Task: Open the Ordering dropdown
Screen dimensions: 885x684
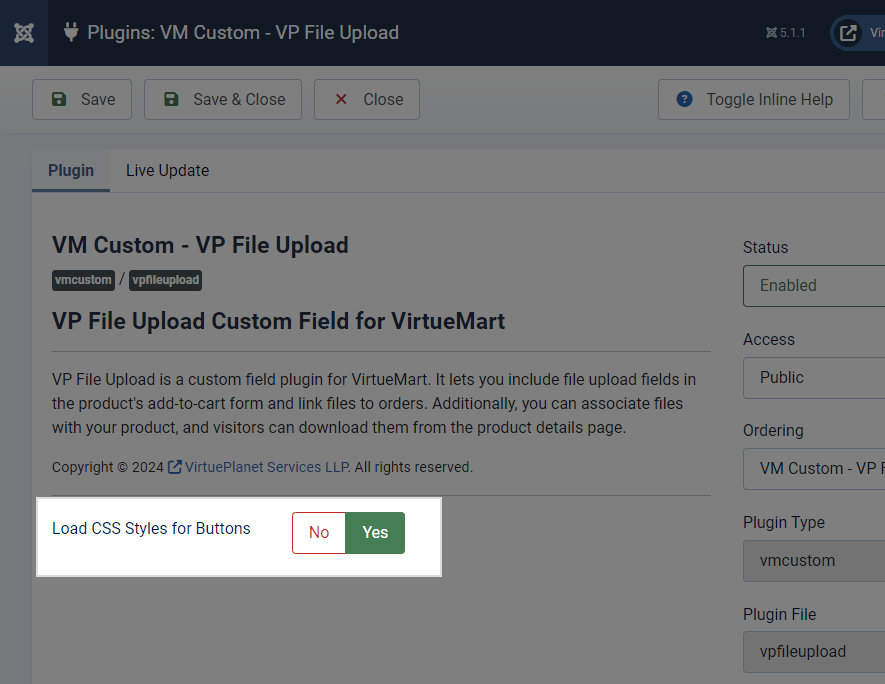Action: pyautogui.click(x=814, y=468)
